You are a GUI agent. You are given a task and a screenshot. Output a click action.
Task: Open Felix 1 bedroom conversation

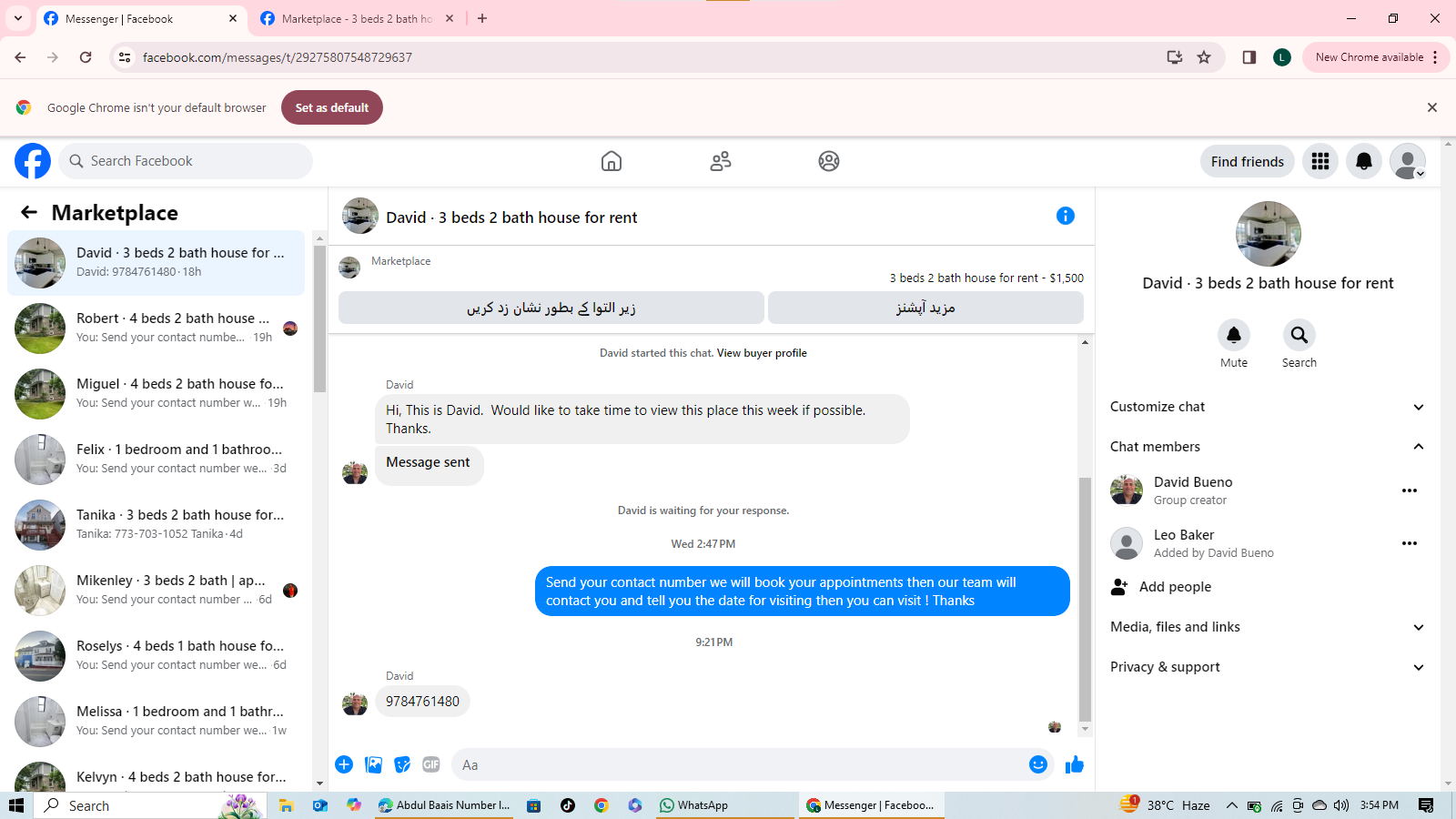[x=157, y=459]
